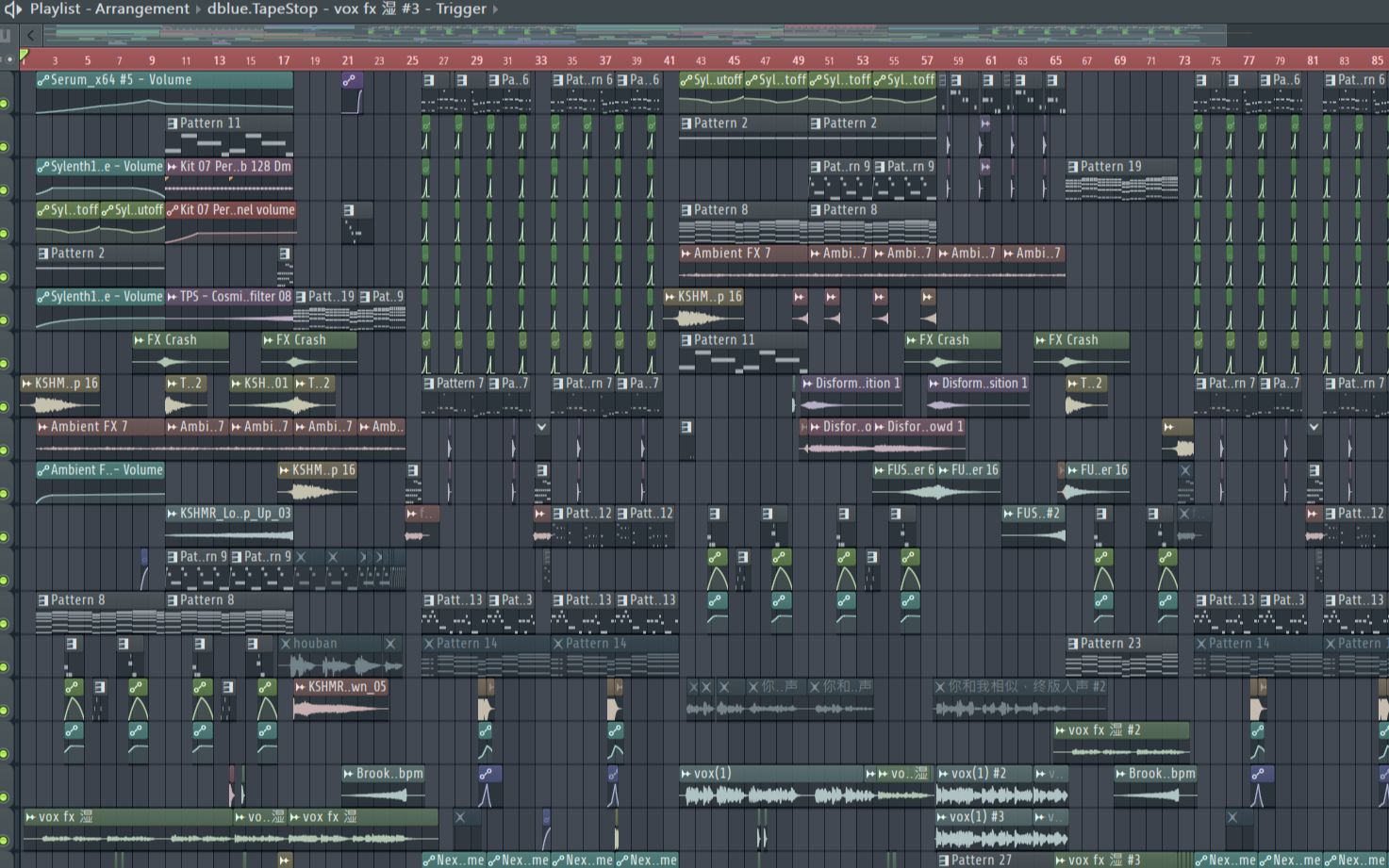The image size is (1389, 868).
Task: Open the Playlist options speaker icon
Action: 12,9
